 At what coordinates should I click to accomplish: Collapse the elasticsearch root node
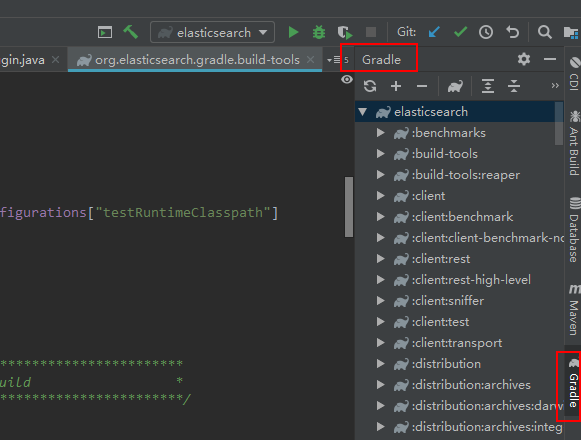click(363, 112)
